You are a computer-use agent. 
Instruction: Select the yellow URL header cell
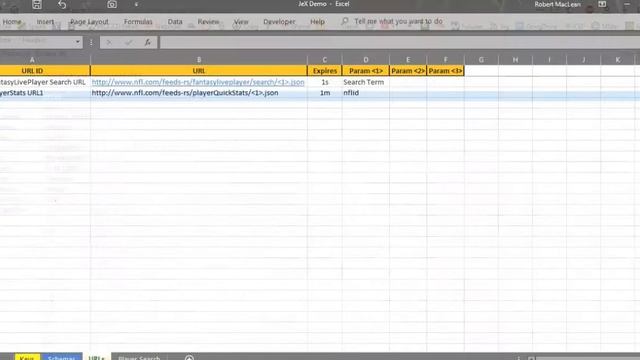click(199, 71)
